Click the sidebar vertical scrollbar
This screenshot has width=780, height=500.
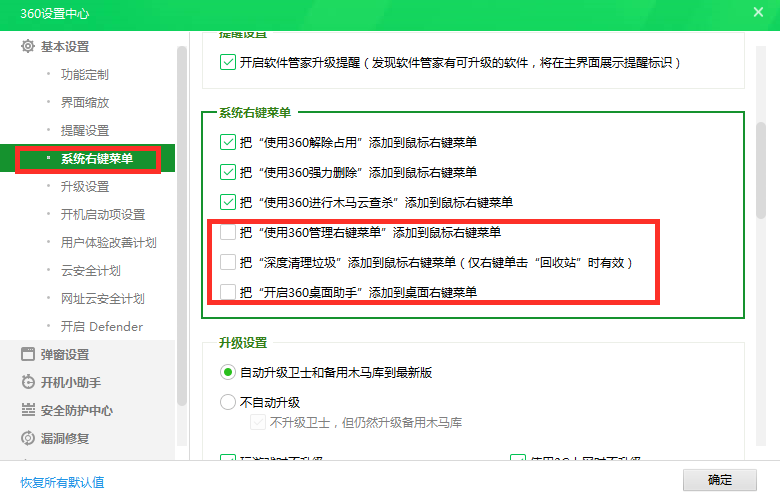182,226
